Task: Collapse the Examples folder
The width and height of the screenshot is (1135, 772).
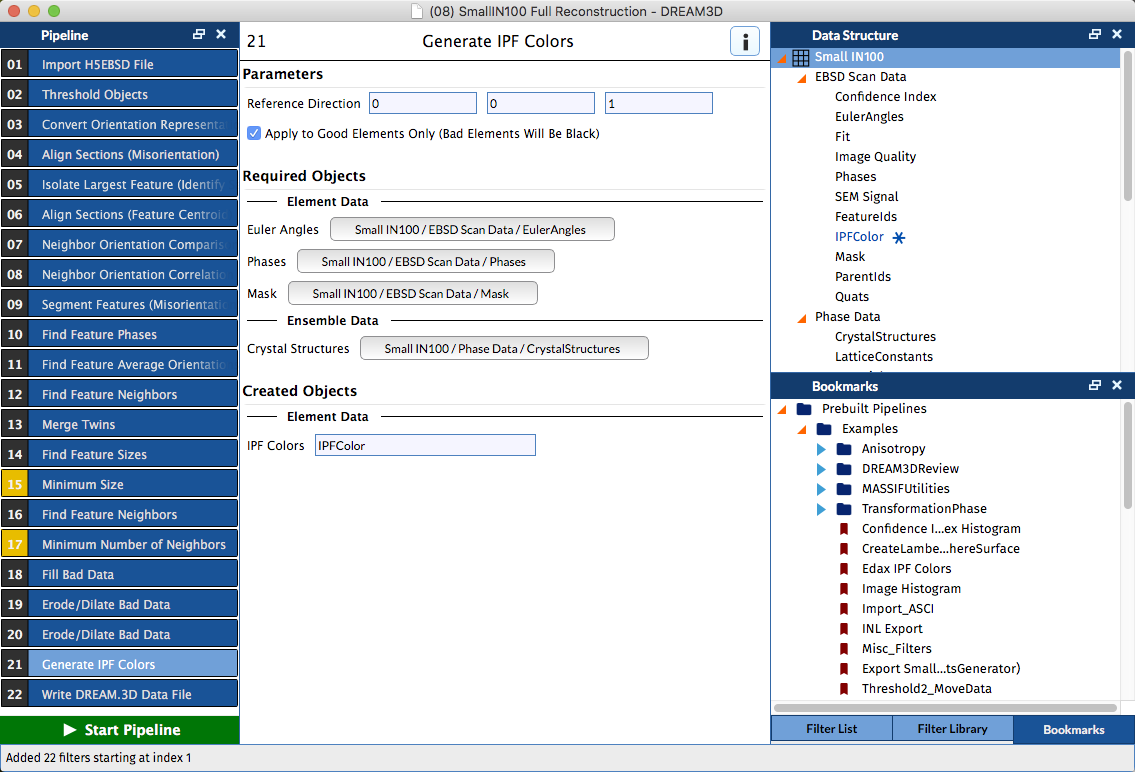Action: click(x=802, y=430)
